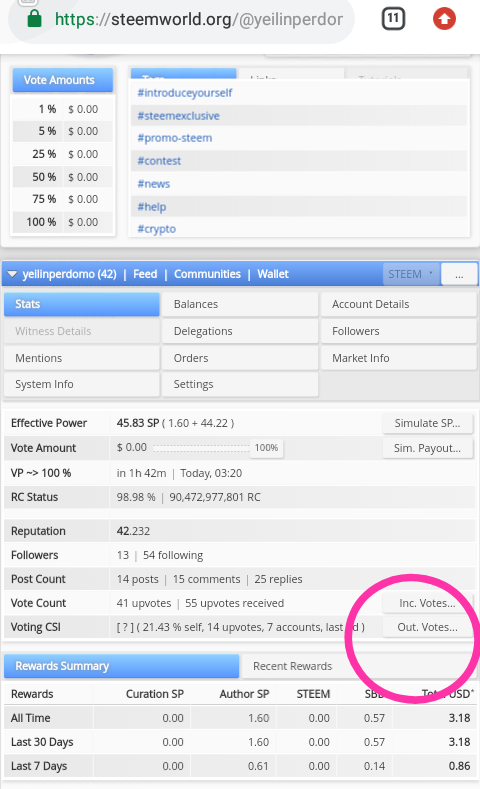Open the #contest tag link
The height and width of the screenshot is (789, 480).
159,161
